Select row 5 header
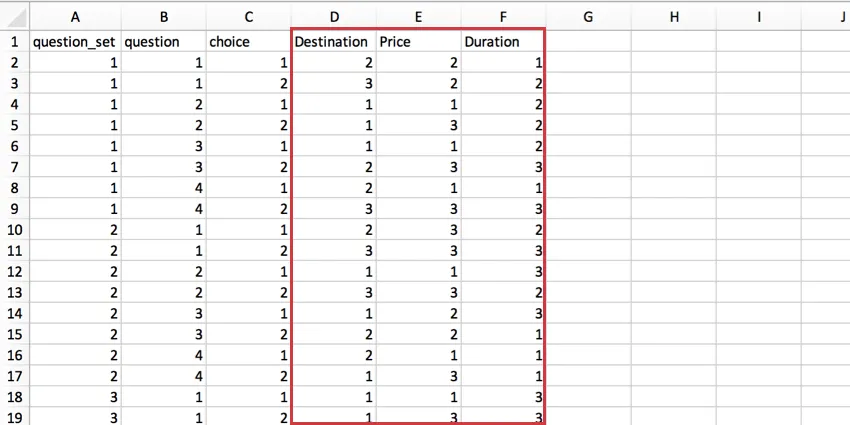Screen dimensions: 850x425 (14, 126)
